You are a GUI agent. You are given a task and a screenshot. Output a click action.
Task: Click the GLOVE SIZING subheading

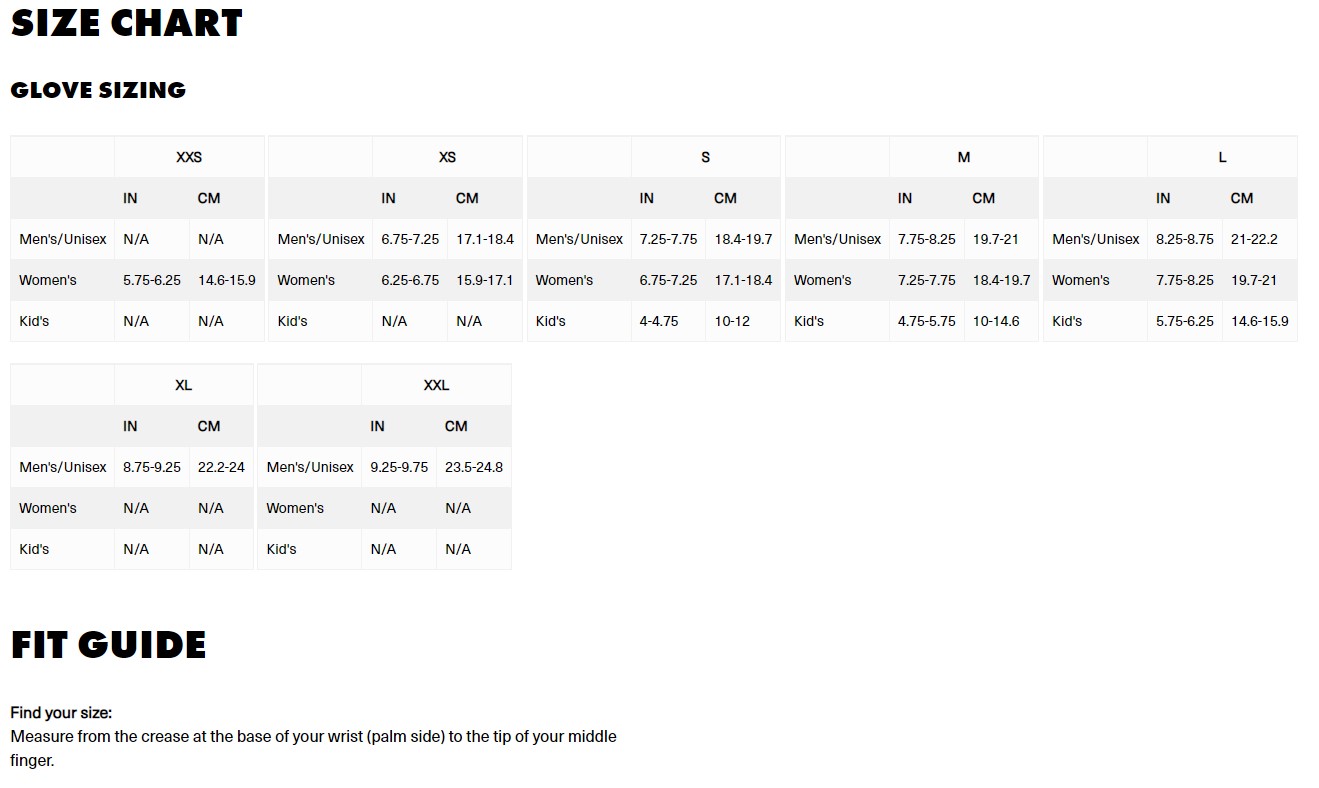98,90
